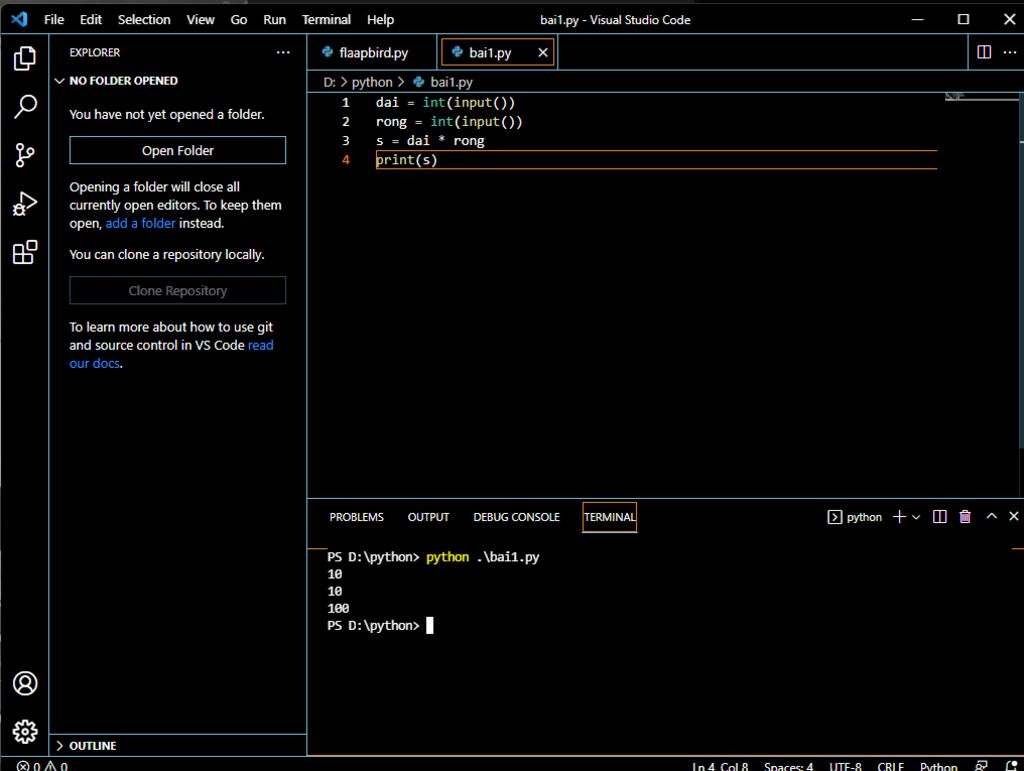
Task: Split the terminal pane
Action: tap(940, 517)
